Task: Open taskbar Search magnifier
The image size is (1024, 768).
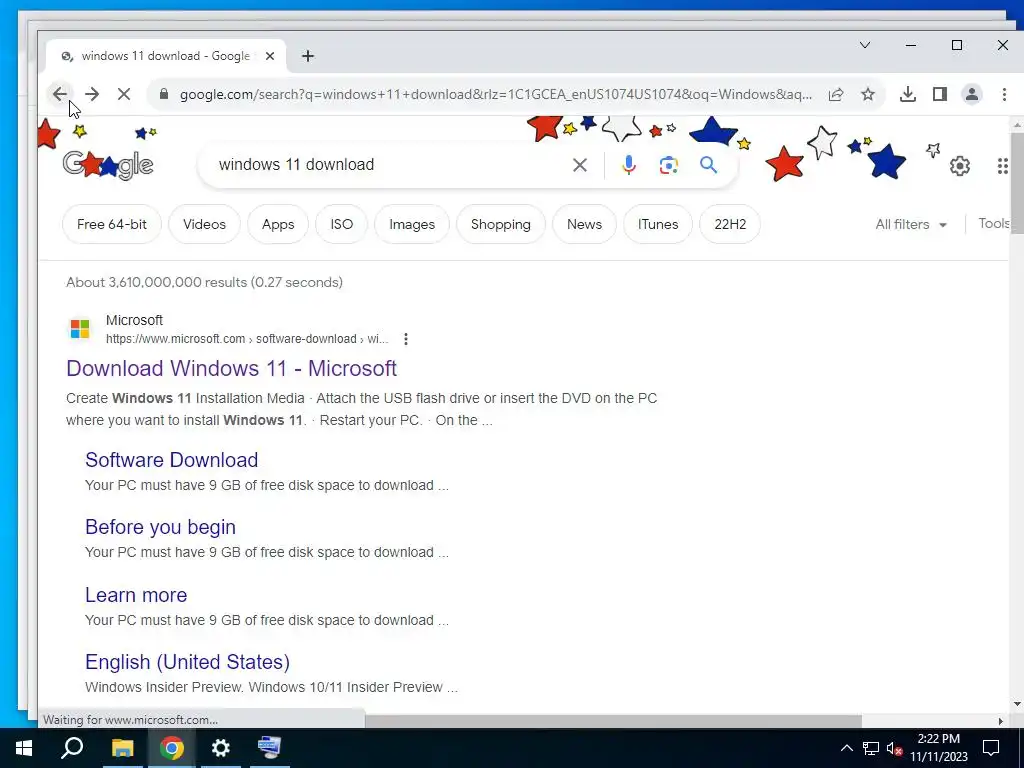Action: click(72, 748)
